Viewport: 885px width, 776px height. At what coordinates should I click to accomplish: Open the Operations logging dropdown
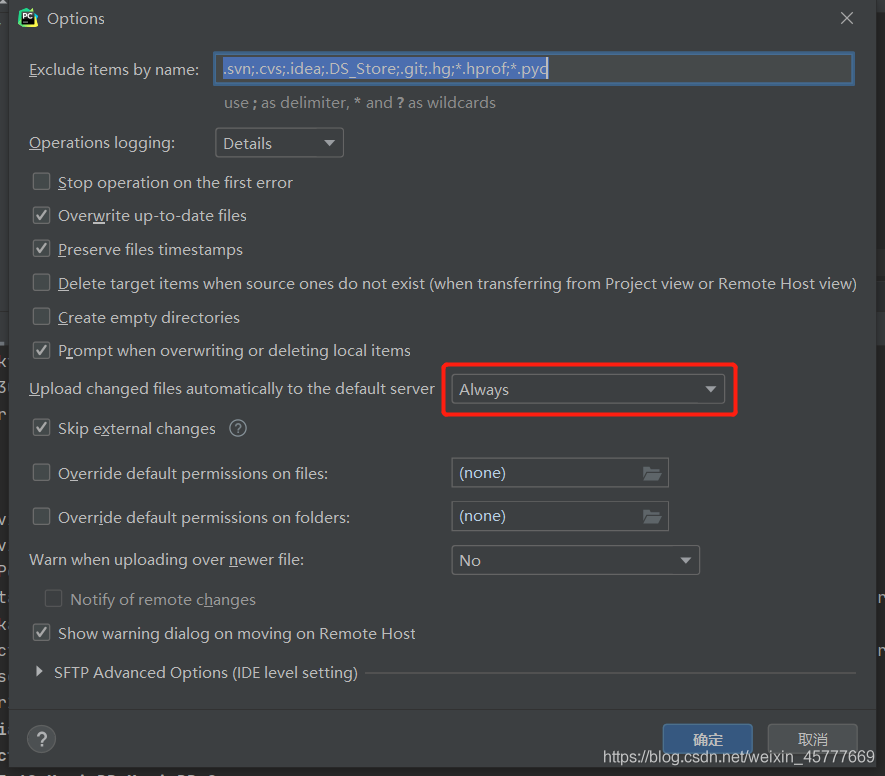pyautogui.click(x=279, y=143)
